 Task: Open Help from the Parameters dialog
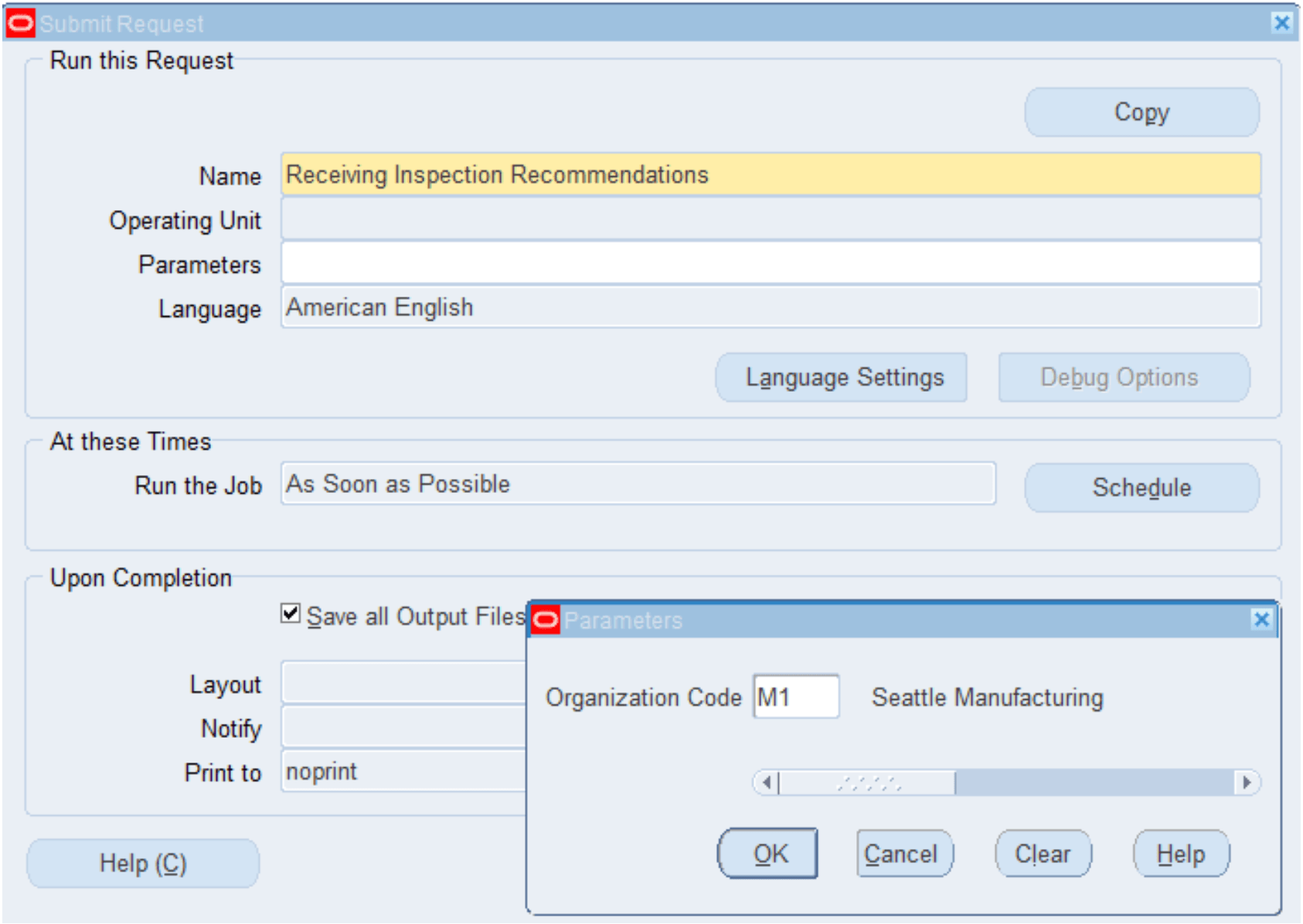point(1180,853)
